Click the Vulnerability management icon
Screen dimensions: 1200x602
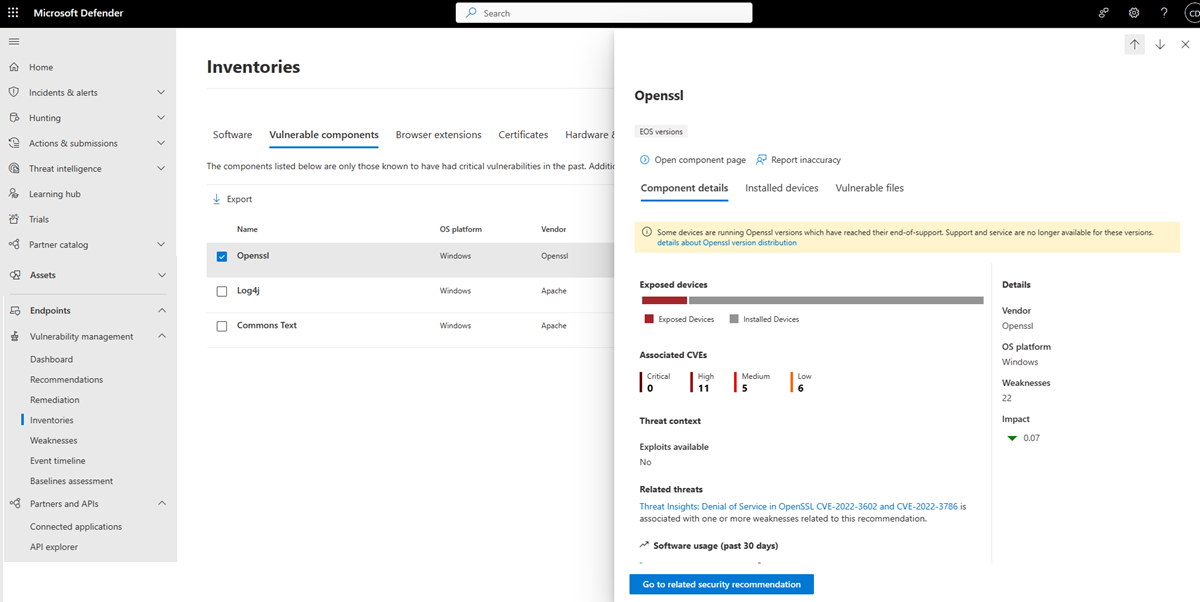point(14,337)
